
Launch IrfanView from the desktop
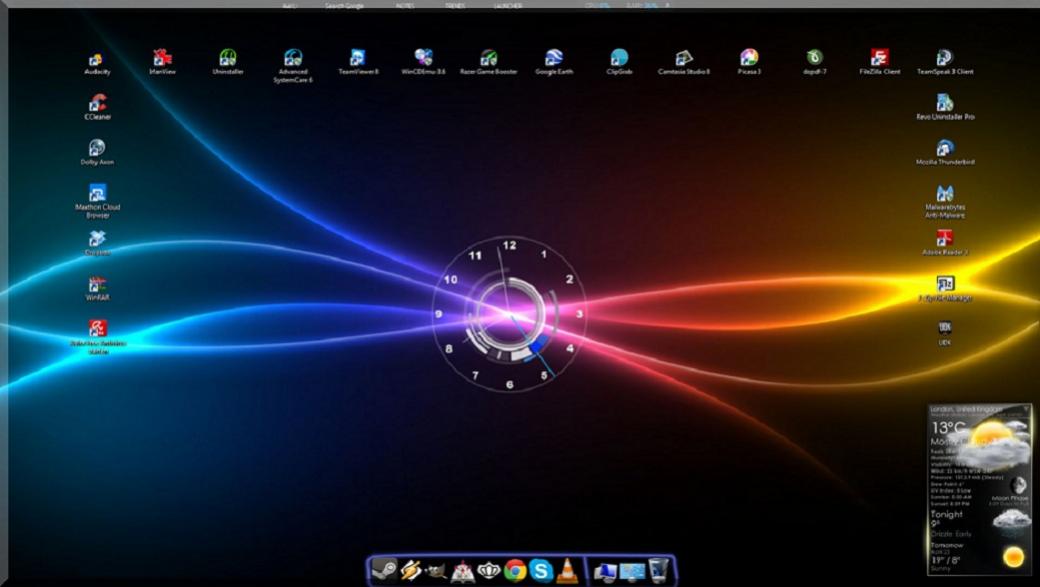tap(161, 59)
